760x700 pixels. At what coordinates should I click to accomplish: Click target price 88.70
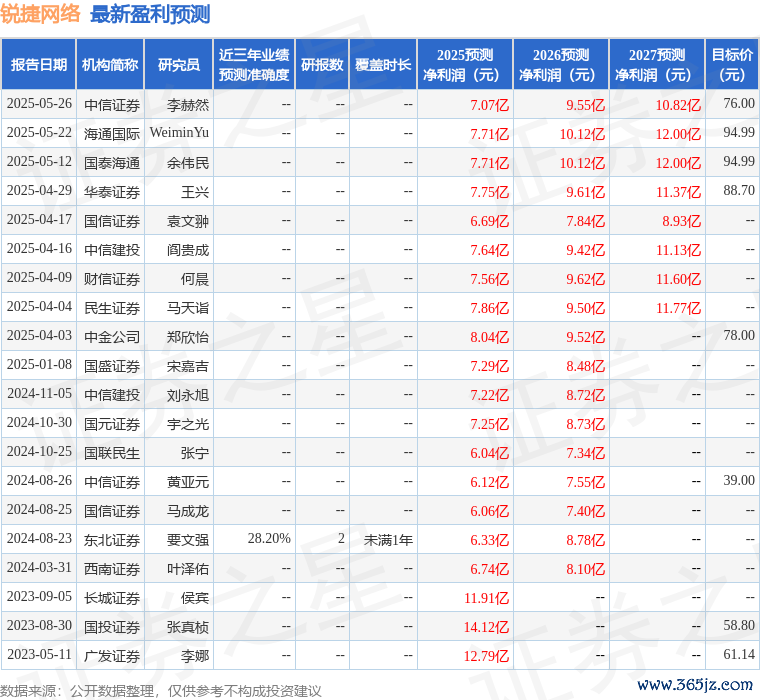[739, 191]
